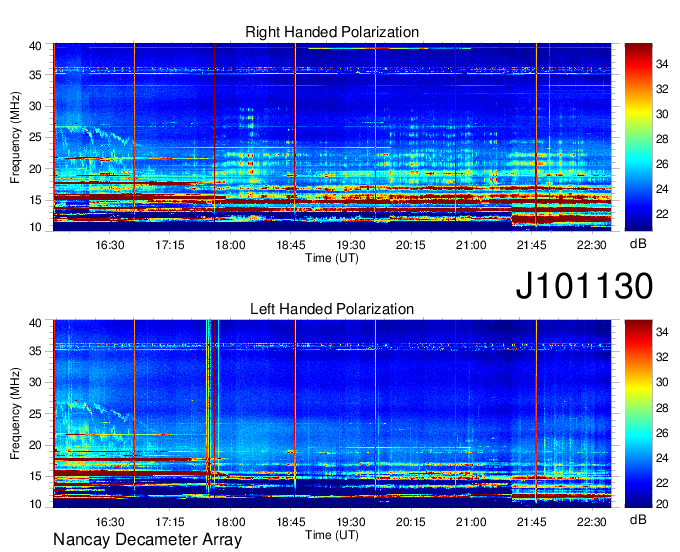Click the 18:00 time tick under Left Handed plot
The image size is (680, 552).
[230, 522]
